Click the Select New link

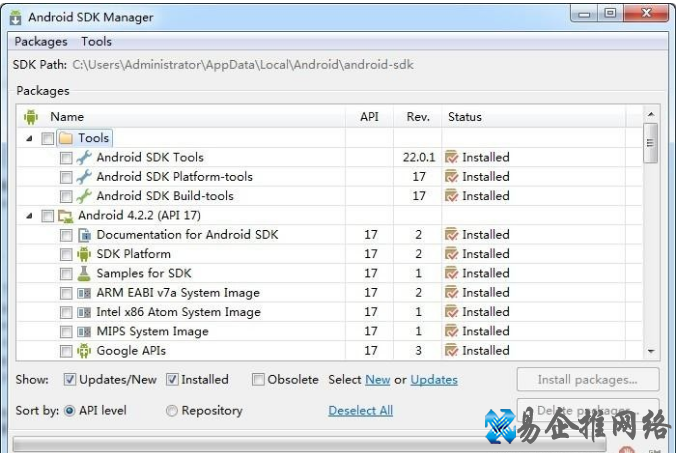377,380
